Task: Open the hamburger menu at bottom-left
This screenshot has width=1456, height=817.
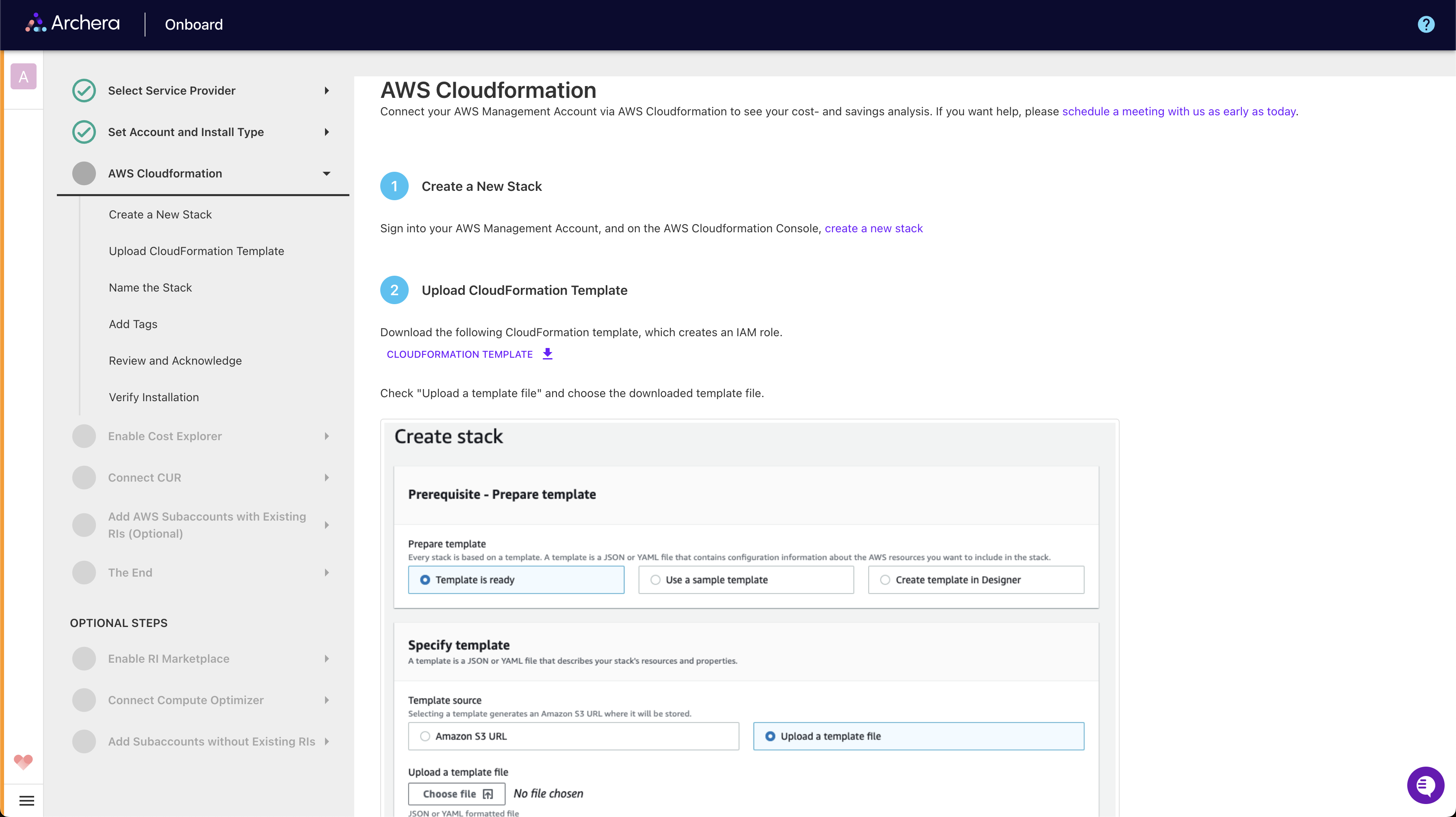Action: click(x=26, y=801)
